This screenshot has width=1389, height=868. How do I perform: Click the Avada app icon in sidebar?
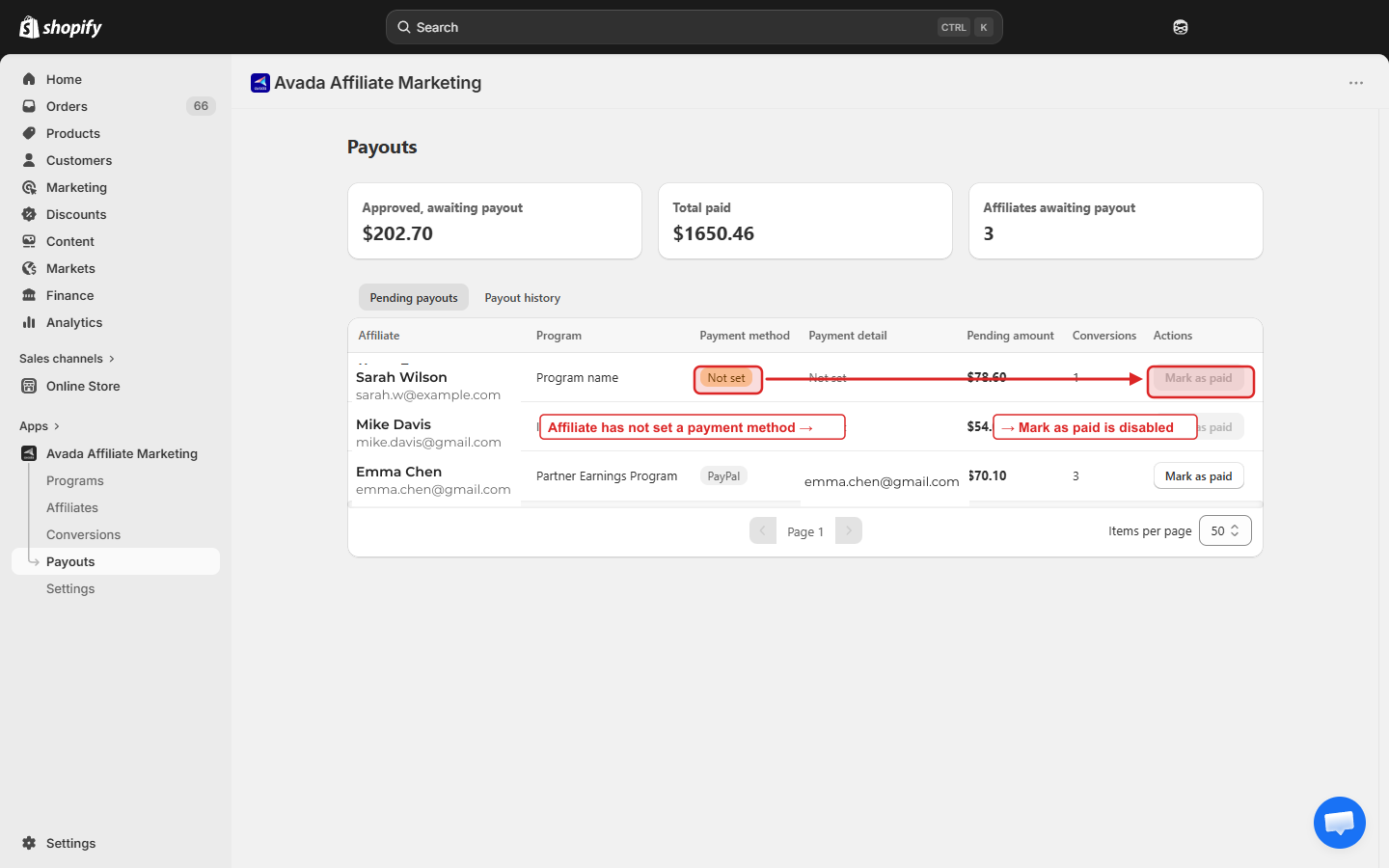29,453
